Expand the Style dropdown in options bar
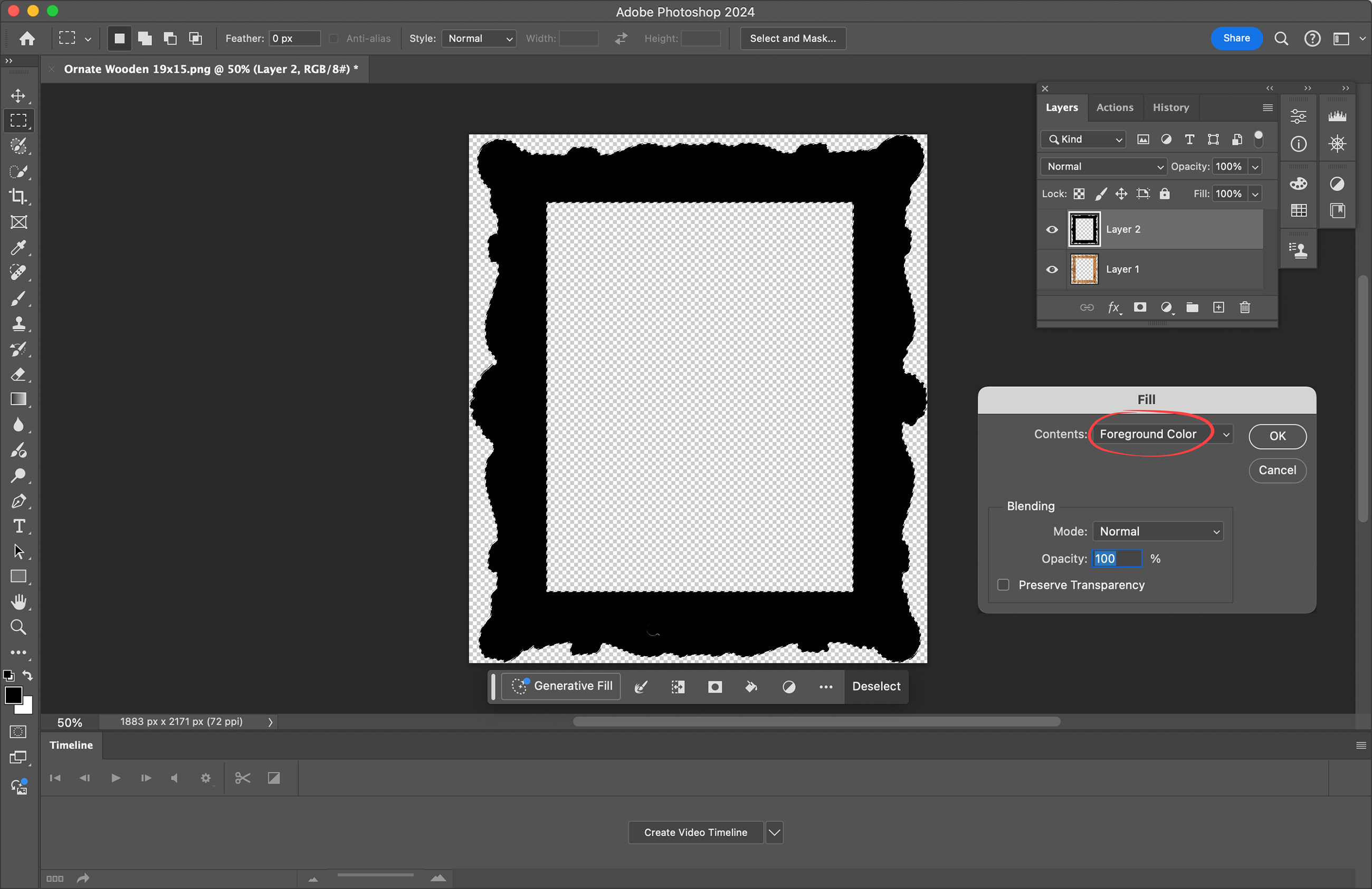 coord(479,39)
